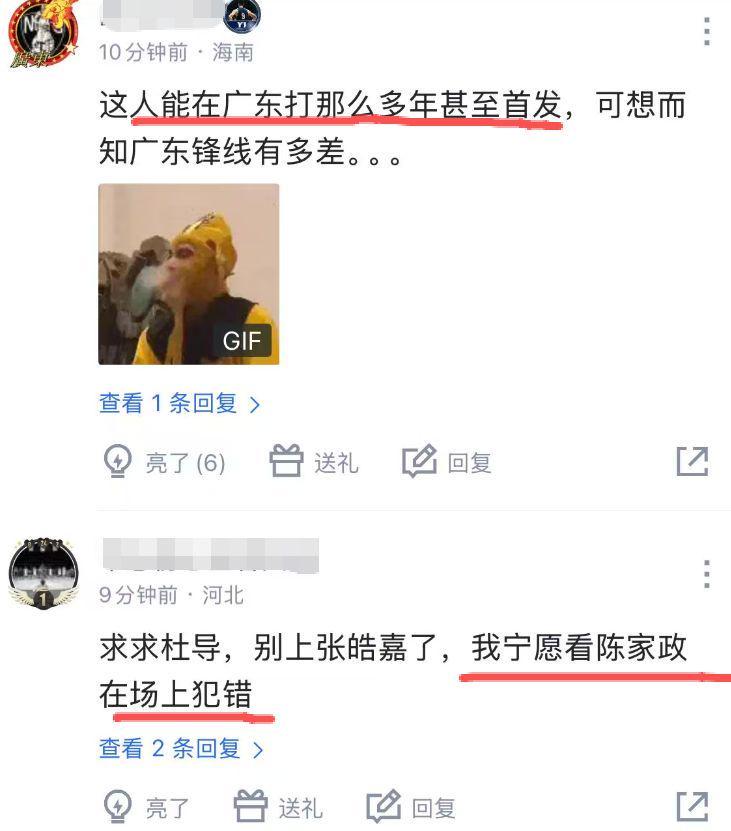
Task: Click 回复 label on second comment
Action: click(434, 809)
